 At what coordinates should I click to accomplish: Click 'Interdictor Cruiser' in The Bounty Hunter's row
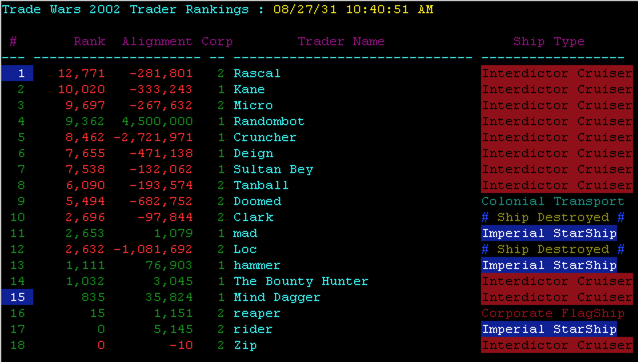tap(557, 281)
